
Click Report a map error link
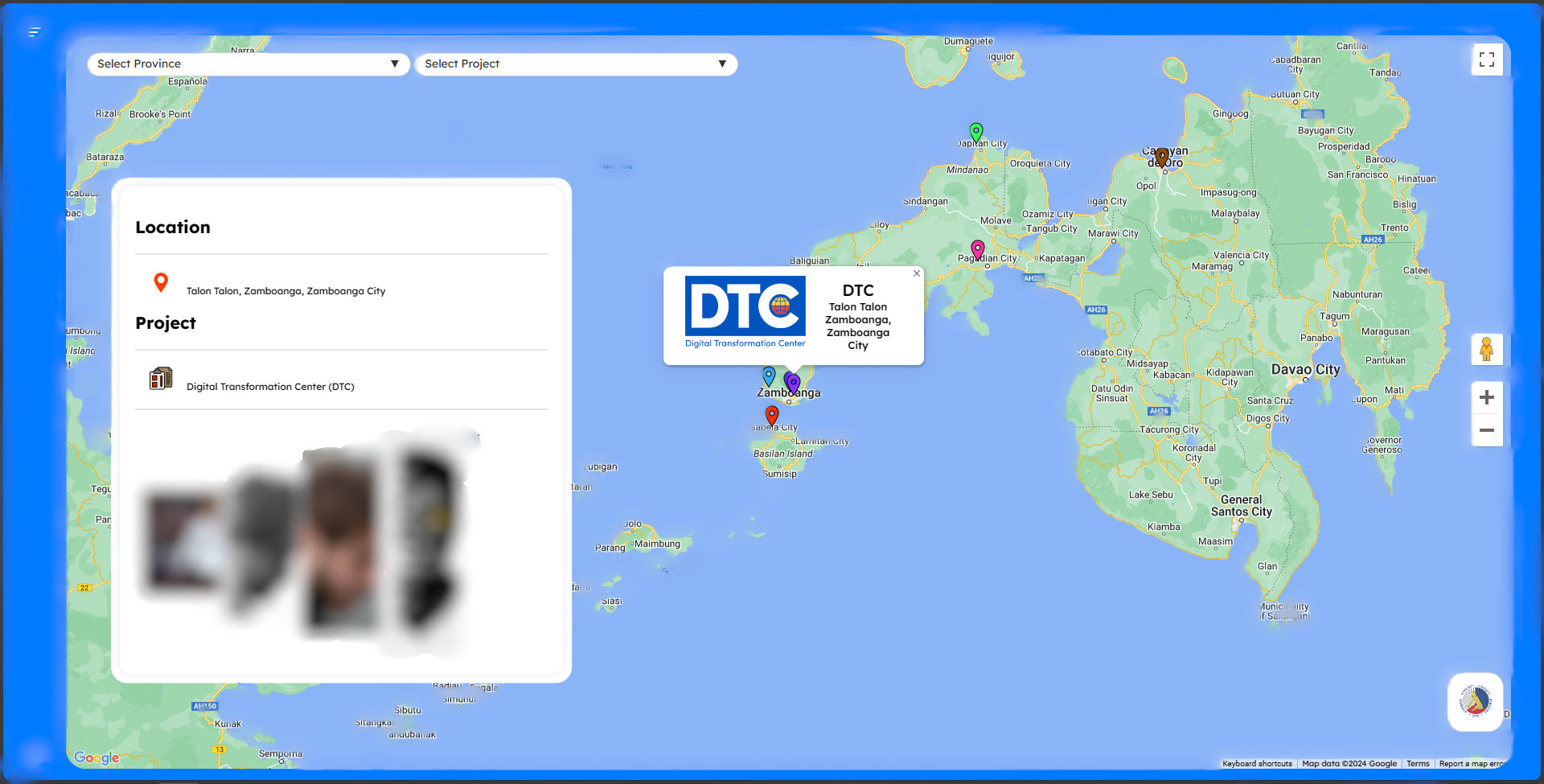(1472, 764)
